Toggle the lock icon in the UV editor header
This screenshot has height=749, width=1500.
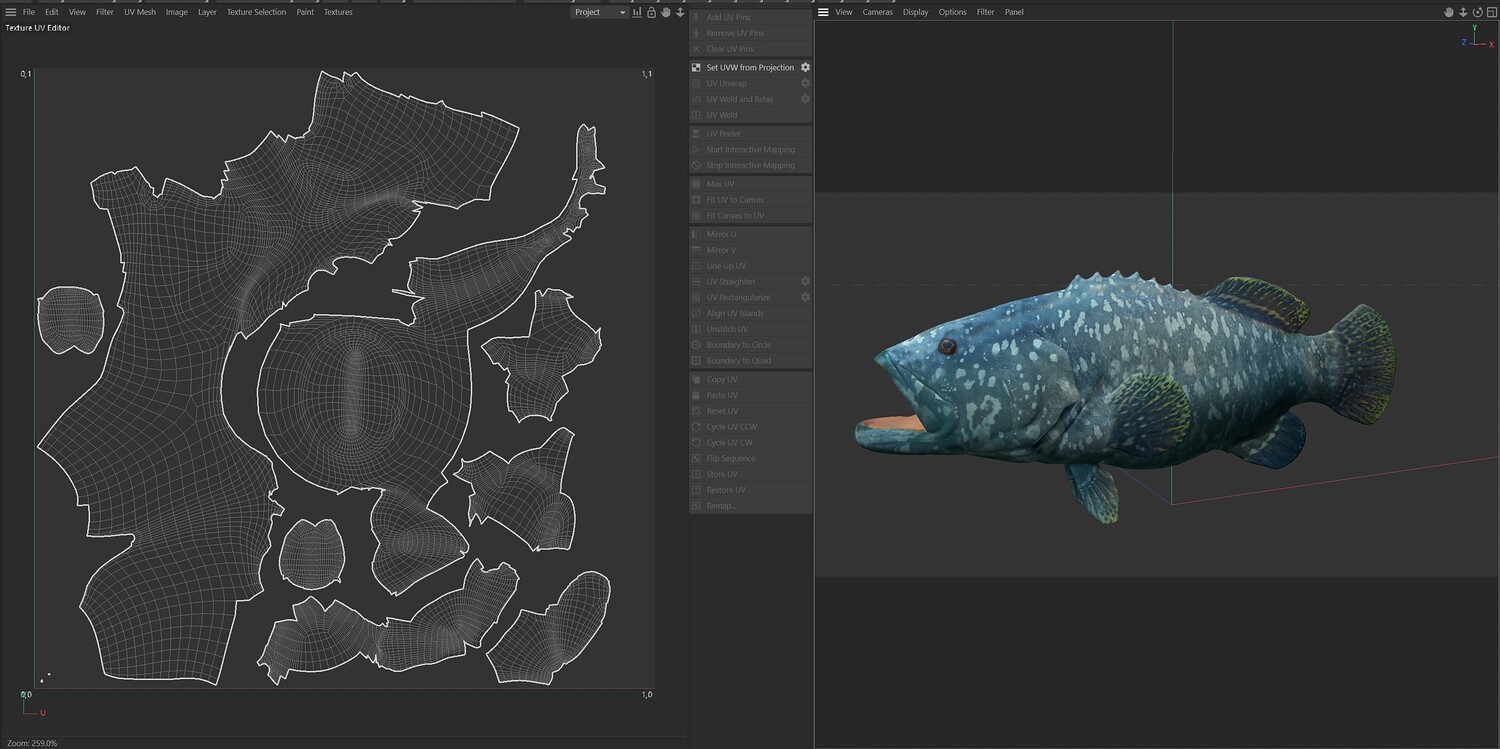[x=651, y=12]
